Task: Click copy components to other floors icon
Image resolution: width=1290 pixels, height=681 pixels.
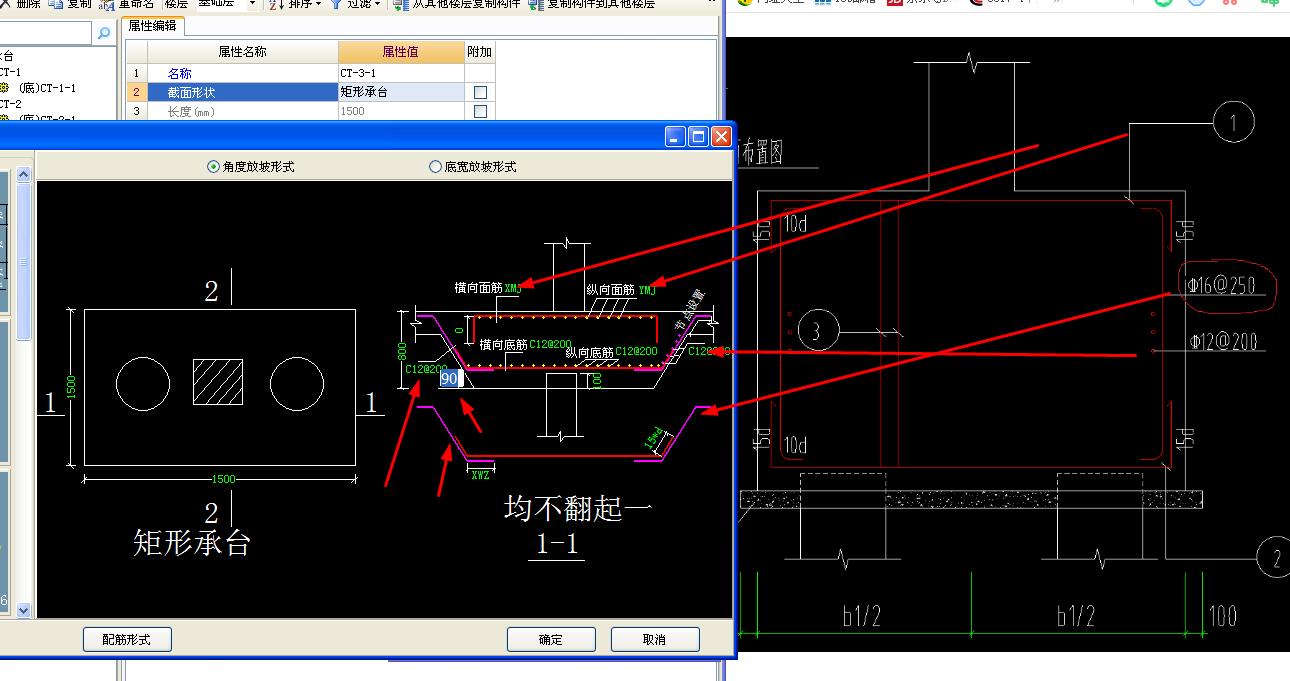Action: (536, 4)
